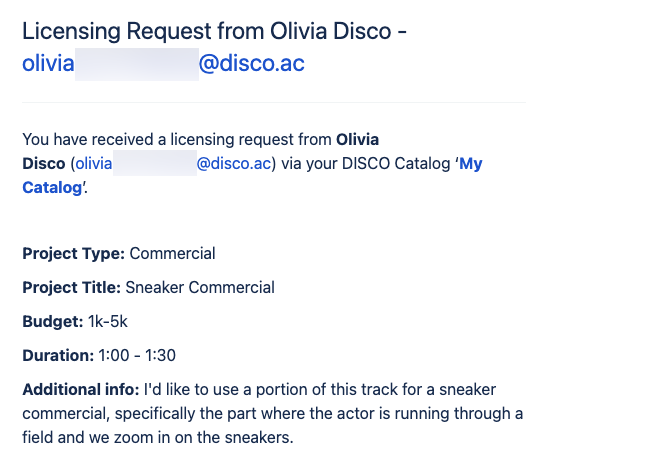The height and width of the screenshot is (470, 658).
Task: Click the 'Additional info:' label
Action: [81, 389]
